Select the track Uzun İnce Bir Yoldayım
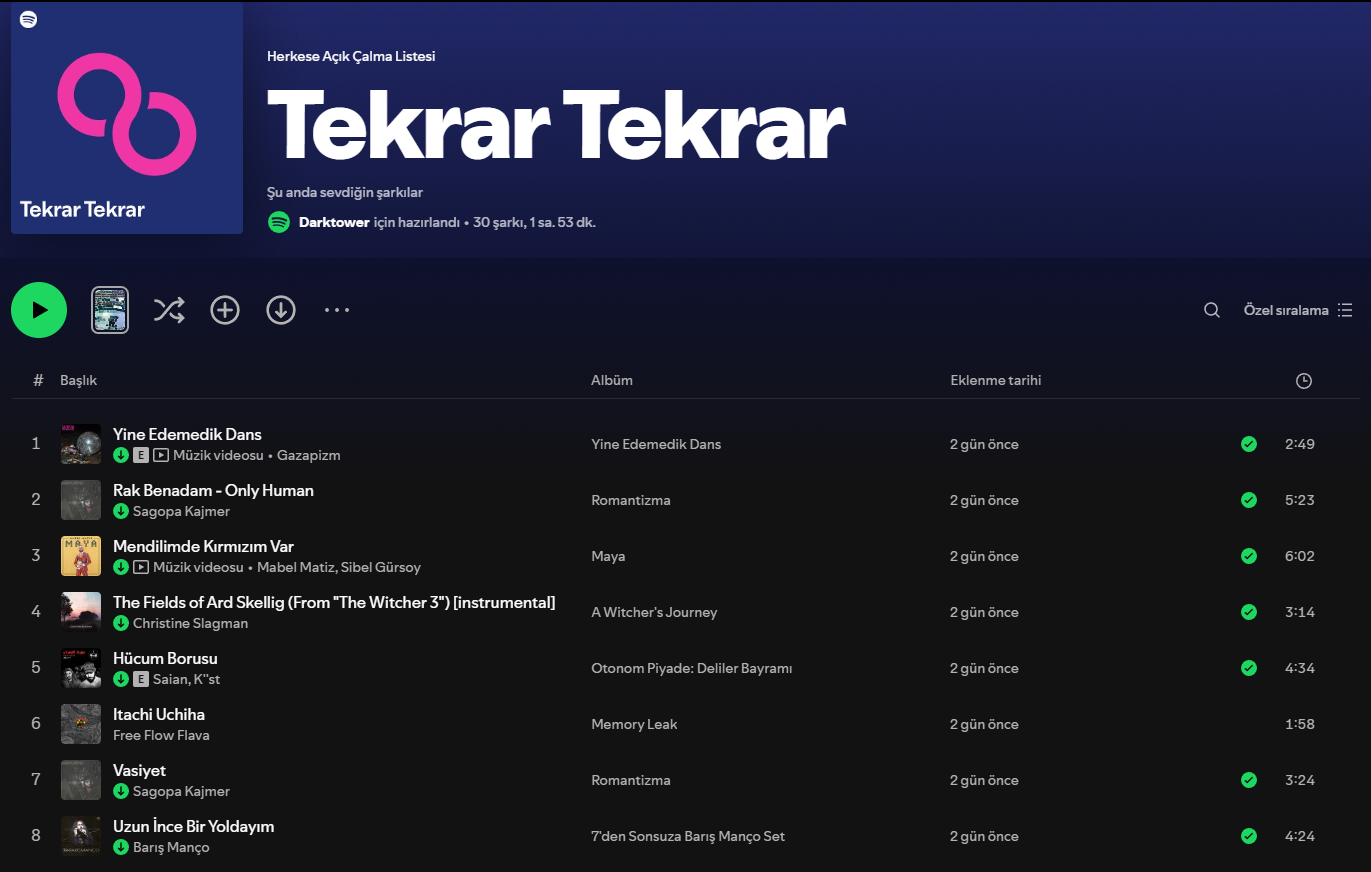 193,826
